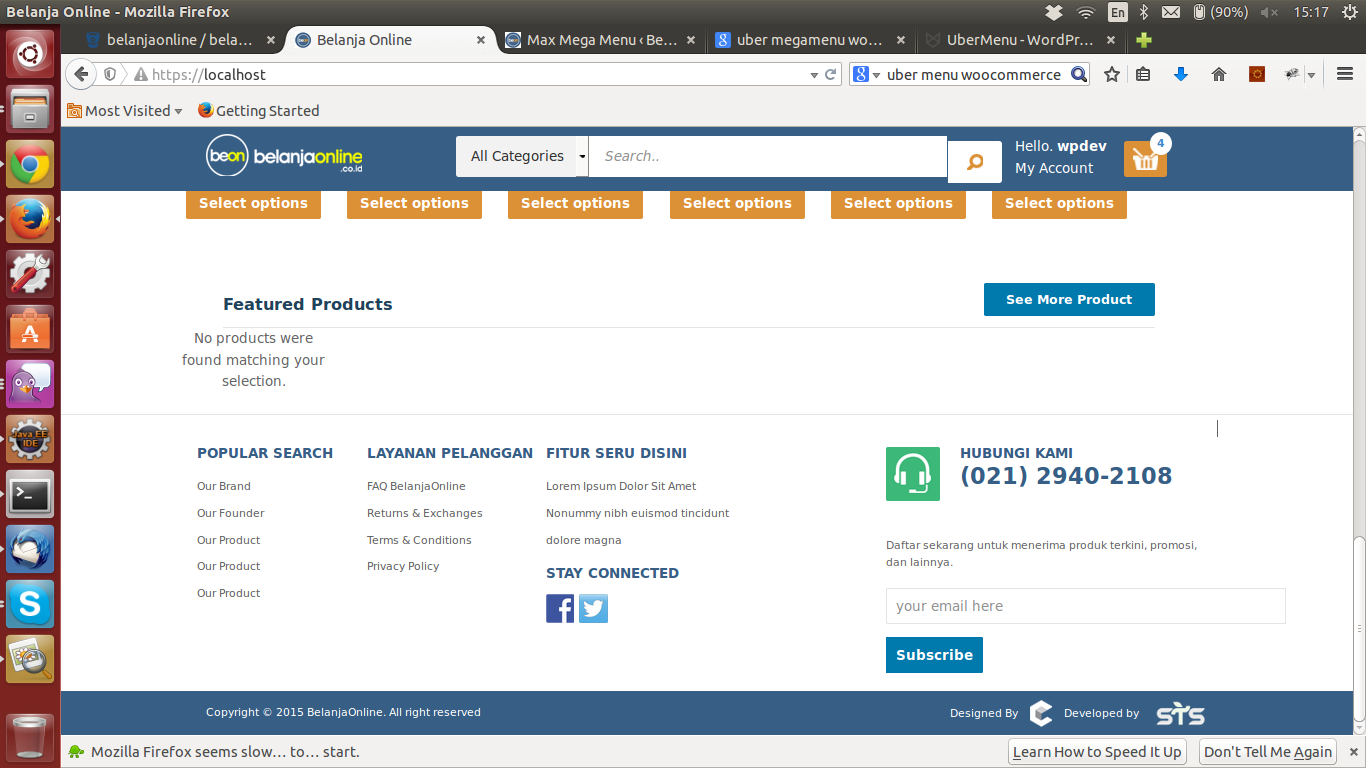This screenshot has height=768, width=1366.
Task: Open the Returns & Exchanges link
Action: pyautogui.click(x=424, y=513)
